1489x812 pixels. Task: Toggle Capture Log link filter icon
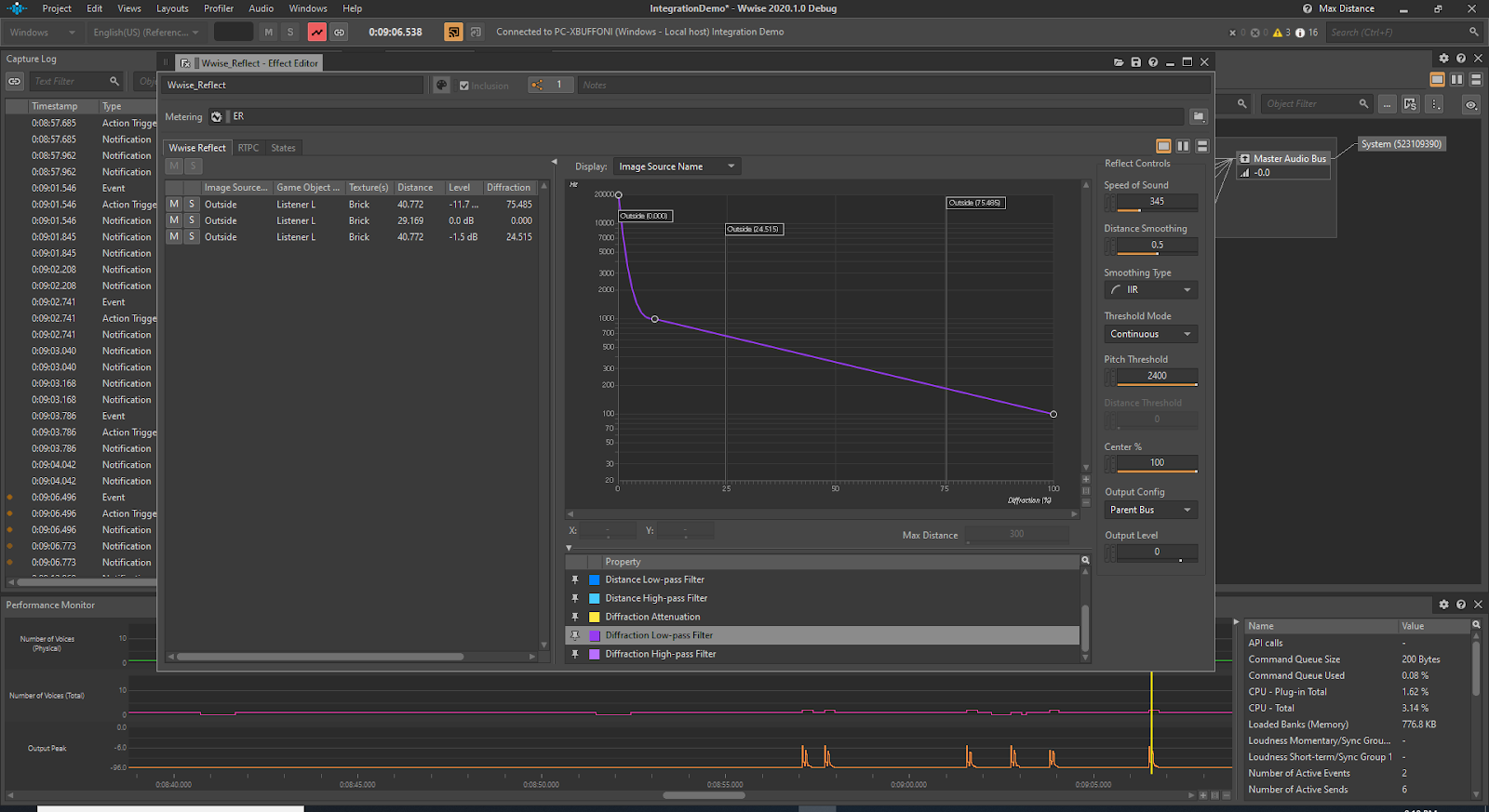[x=15, y=82]
